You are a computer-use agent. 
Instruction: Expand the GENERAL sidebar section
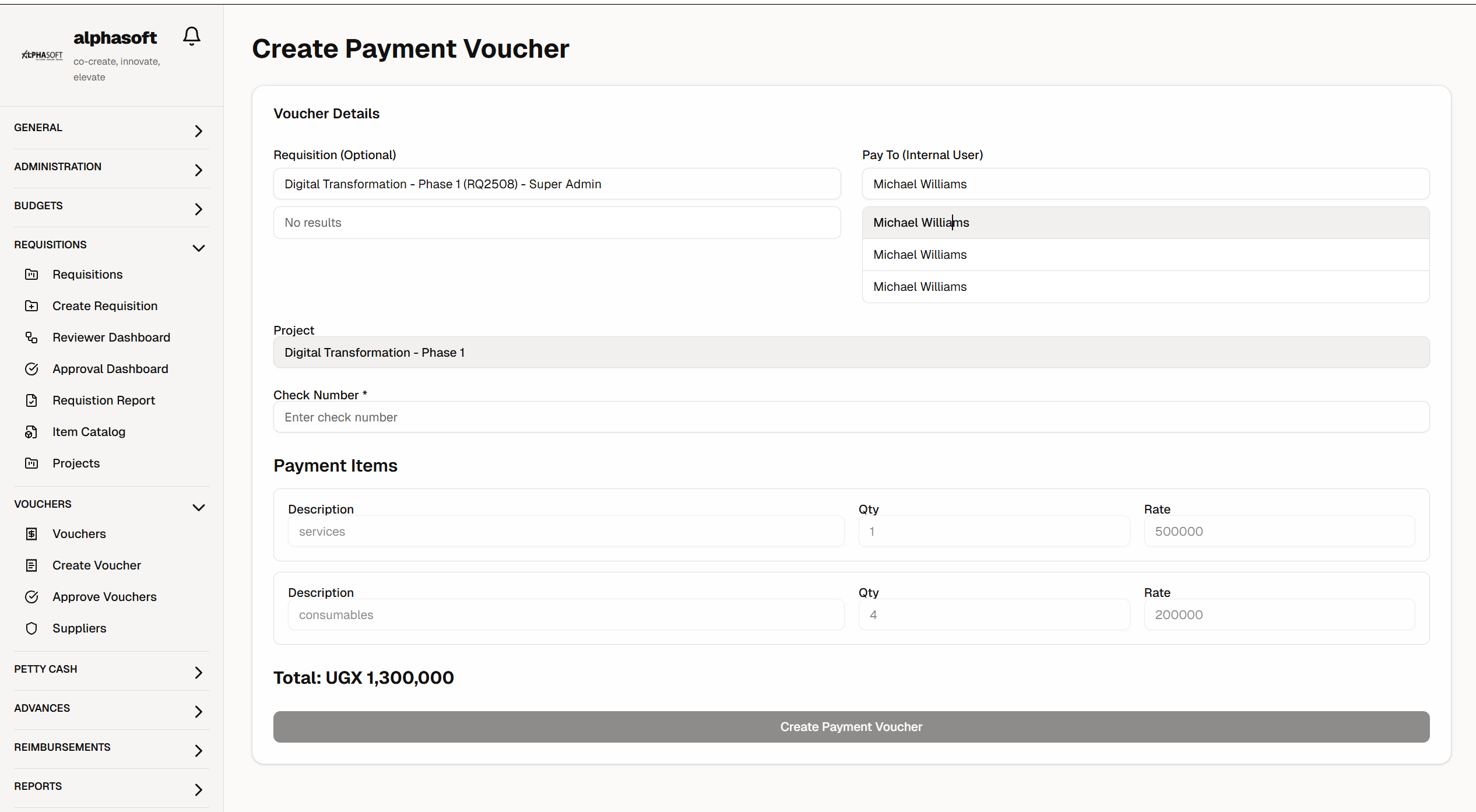[x=198, y=131]
